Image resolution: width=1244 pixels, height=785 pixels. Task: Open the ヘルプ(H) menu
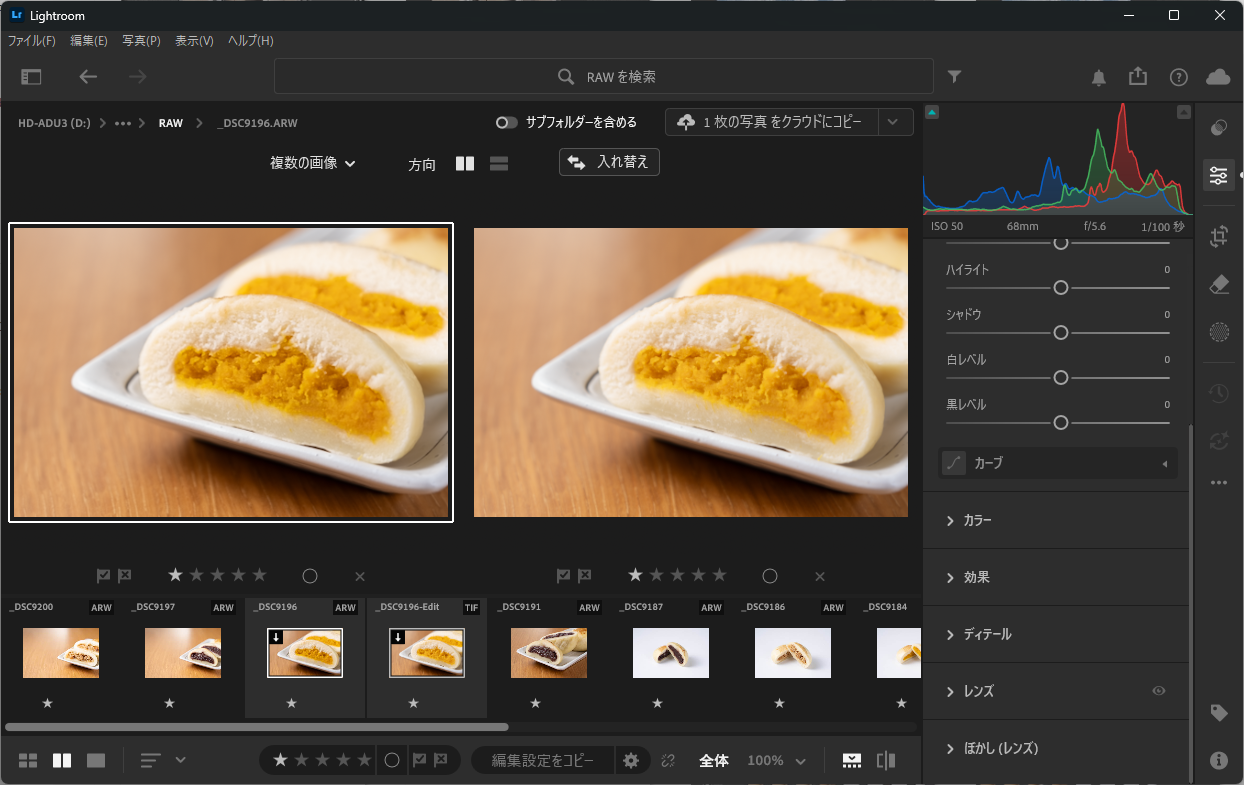(250, 41)
